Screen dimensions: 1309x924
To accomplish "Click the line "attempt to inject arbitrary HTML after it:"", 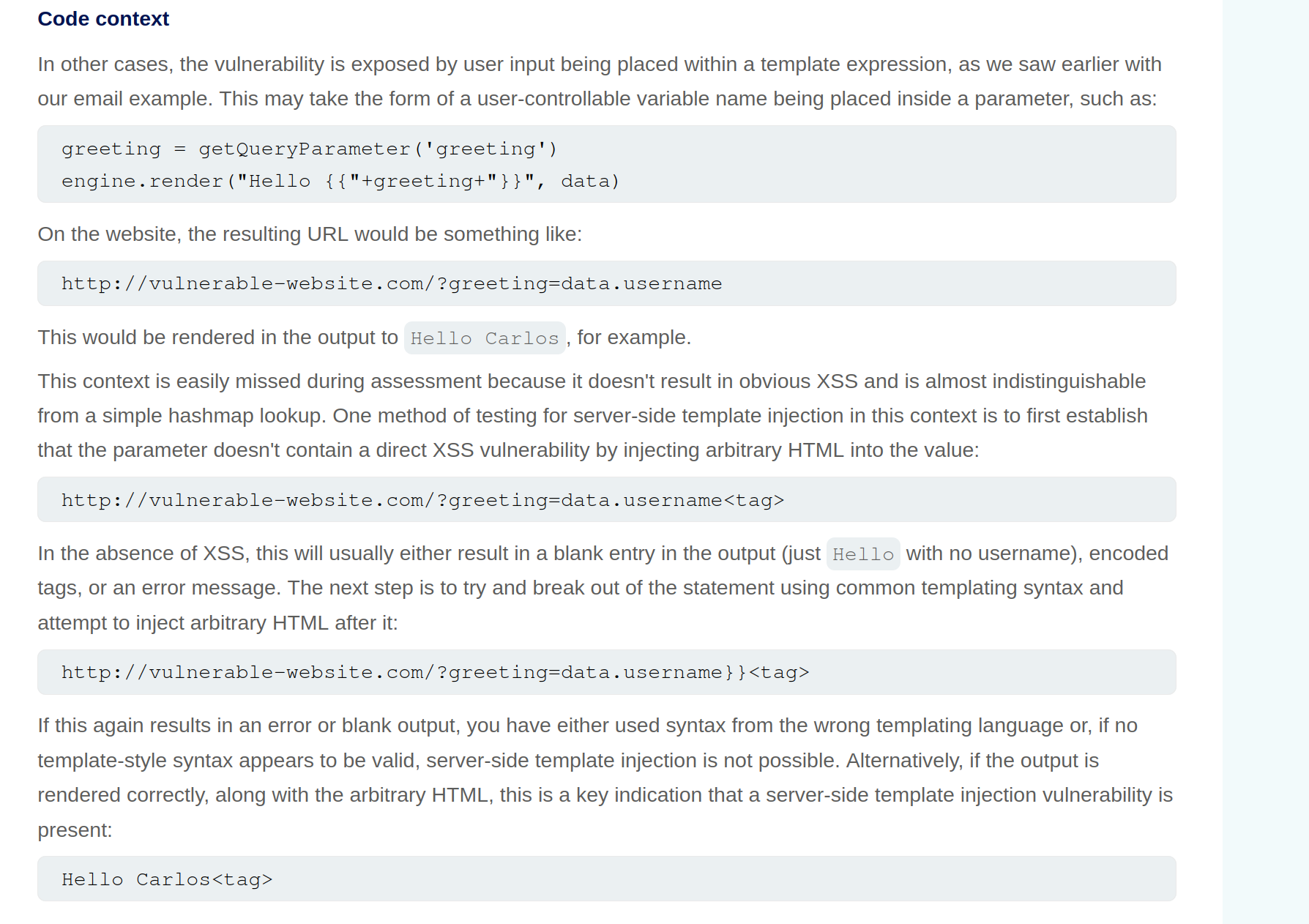I will 217,623.
